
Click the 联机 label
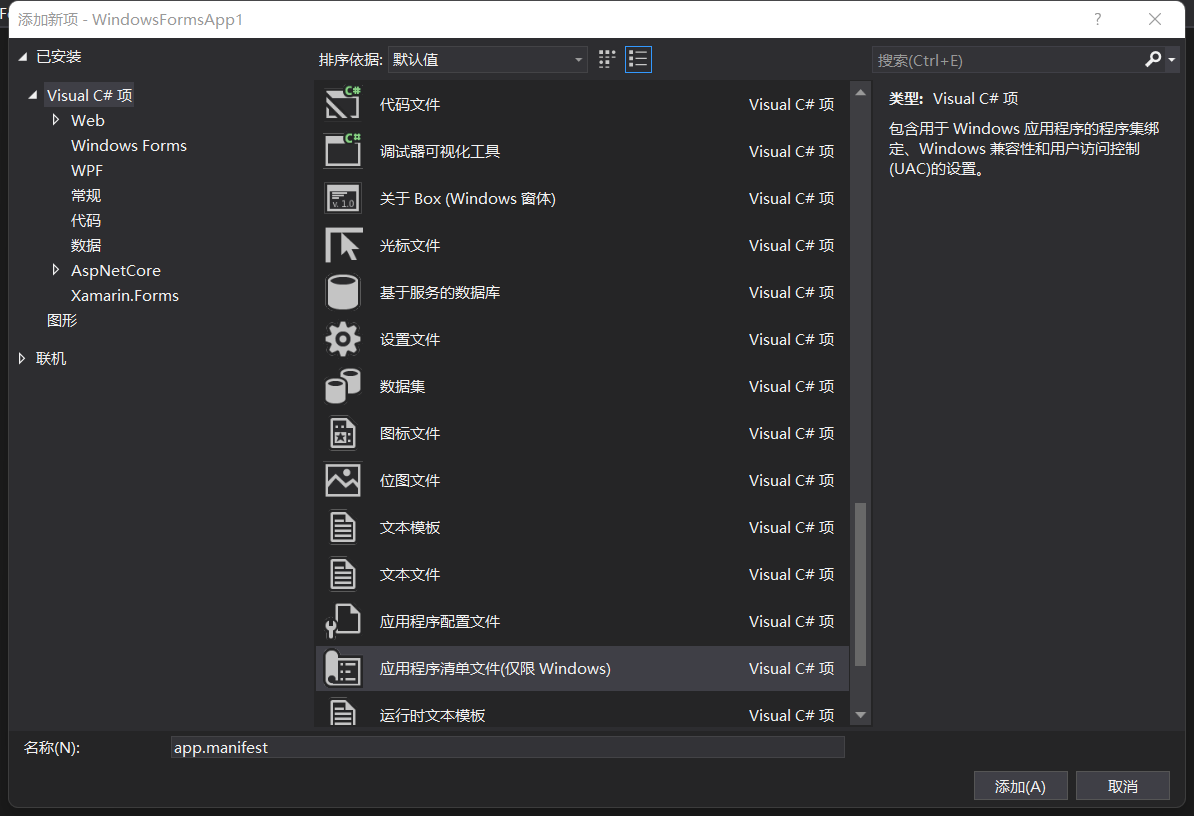coord(51,359)
